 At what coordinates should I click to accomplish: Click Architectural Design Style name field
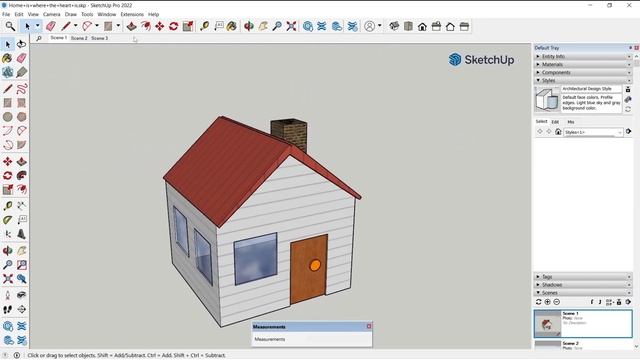pyautogui.click(x=591, y=89)
